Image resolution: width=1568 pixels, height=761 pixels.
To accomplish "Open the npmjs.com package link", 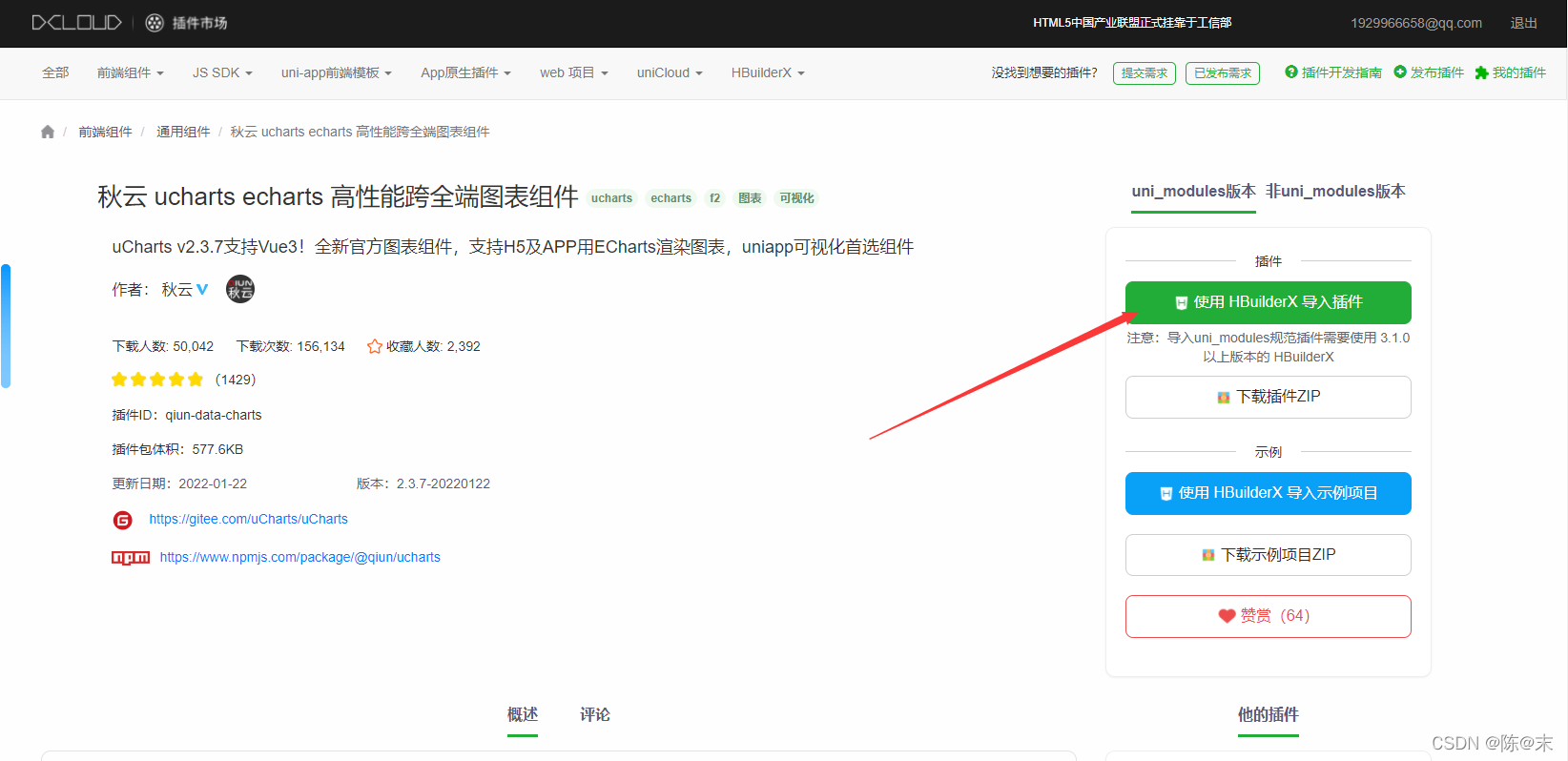I will tap(300, 558).
